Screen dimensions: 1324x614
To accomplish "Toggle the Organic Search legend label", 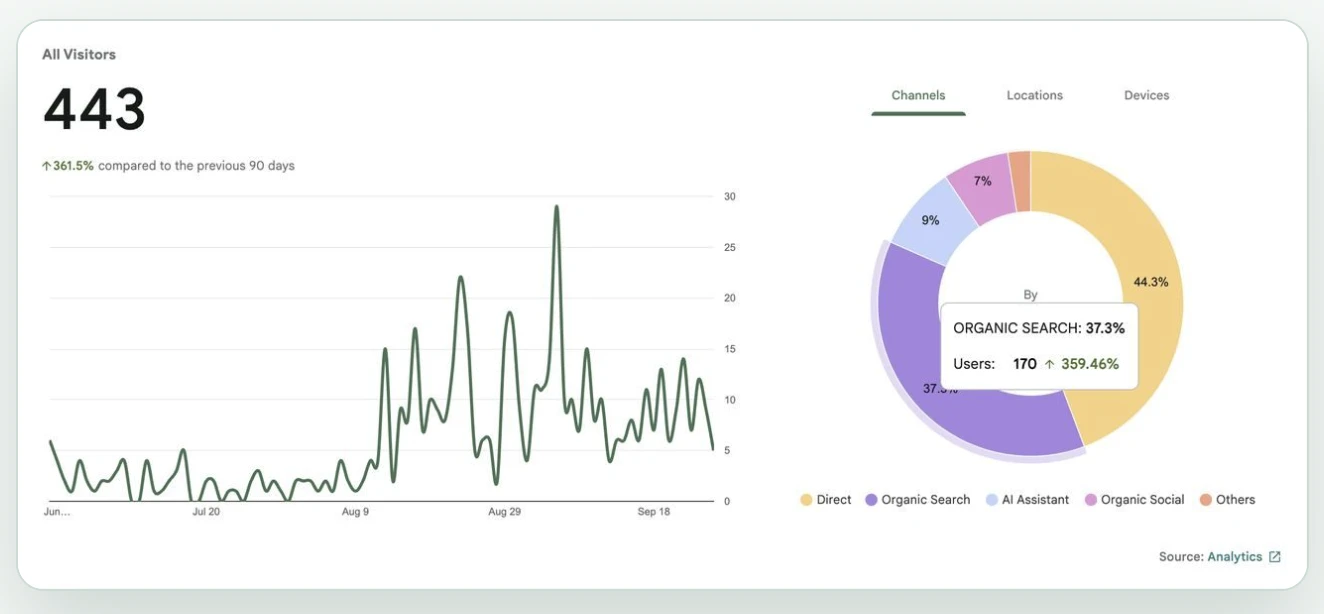I will (926, 500).
